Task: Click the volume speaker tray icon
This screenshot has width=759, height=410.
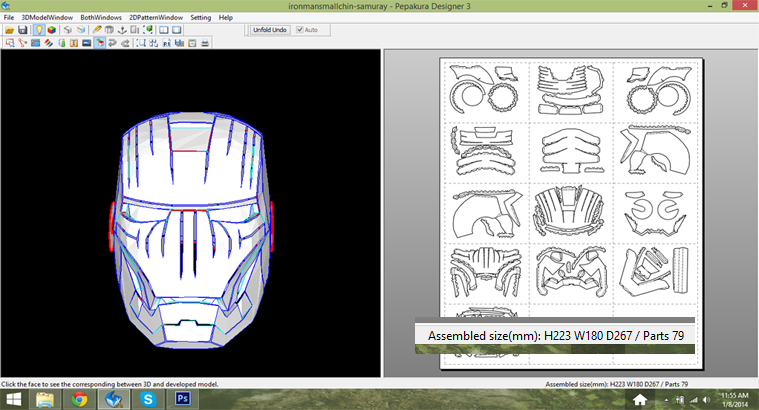Action: (706, 400)
